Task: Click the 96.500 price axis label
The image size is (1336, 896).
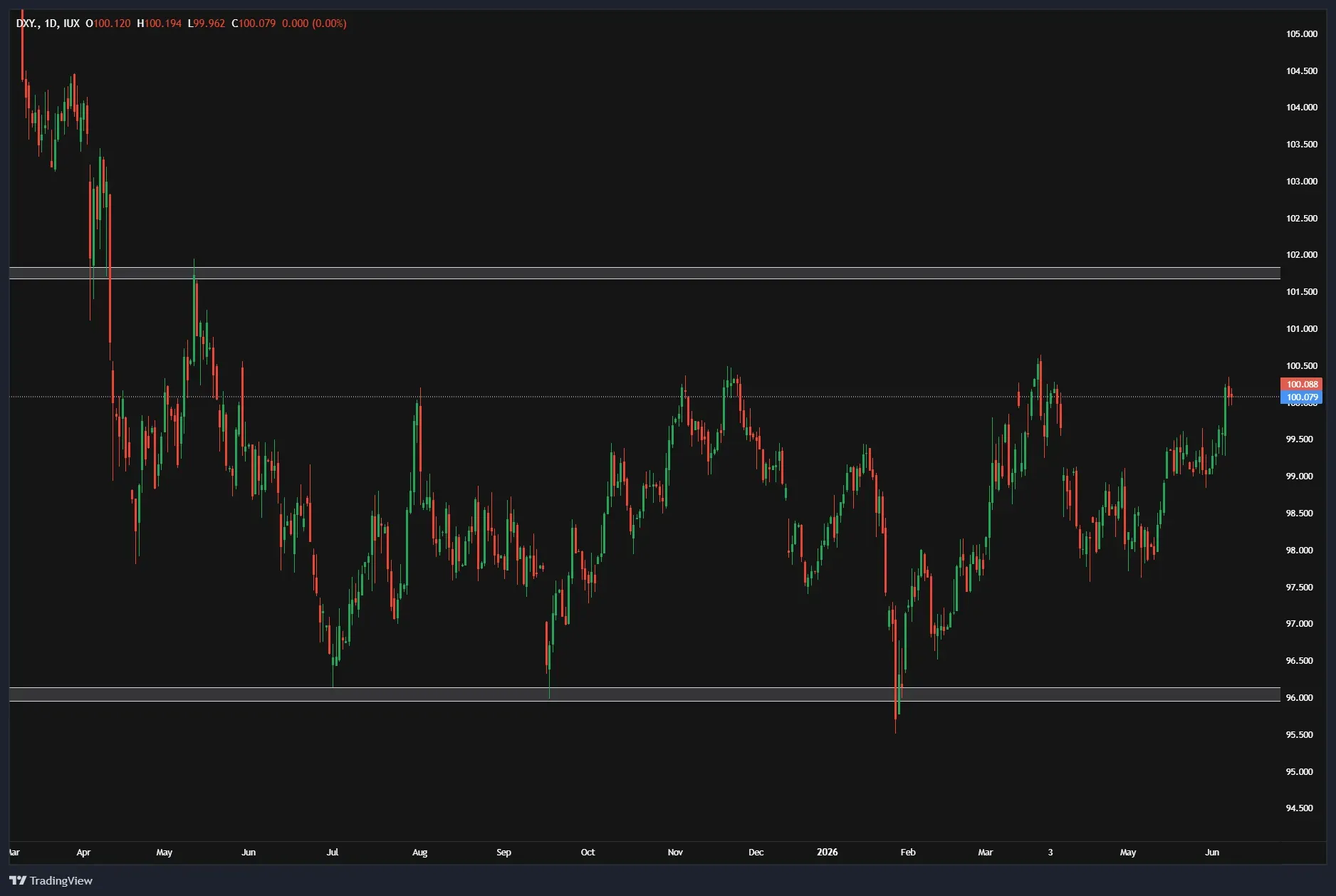Action: [x=1300, y=661]
